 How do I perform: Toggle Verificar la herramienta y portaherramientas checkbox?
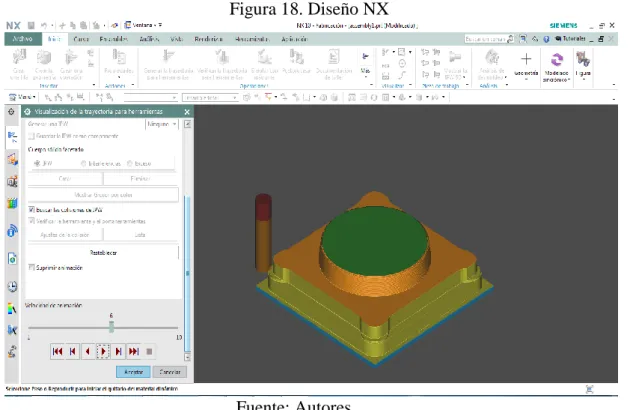31,221
